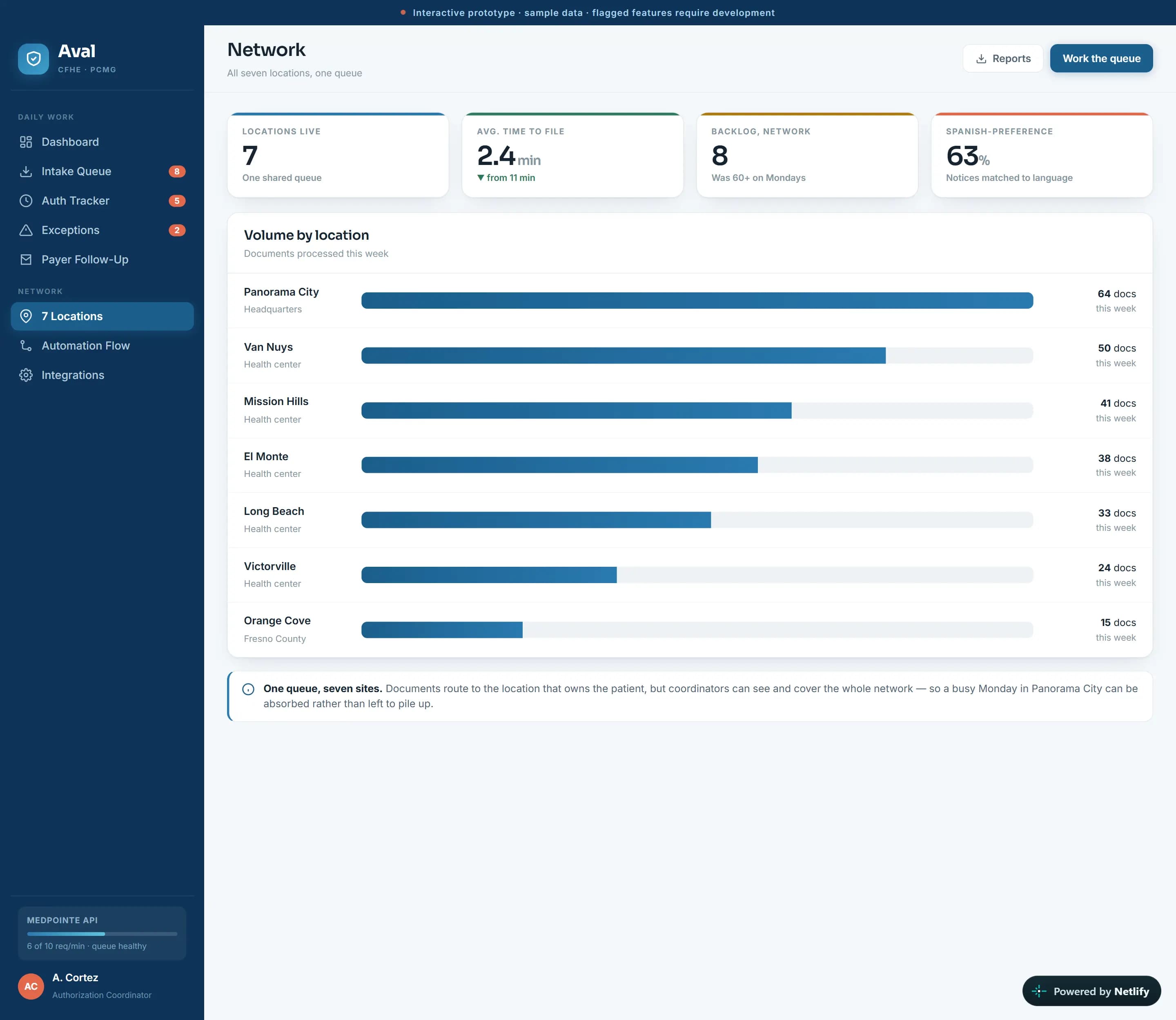
Task: Click the Intake Queue download icon
Action: click(26, 171)
